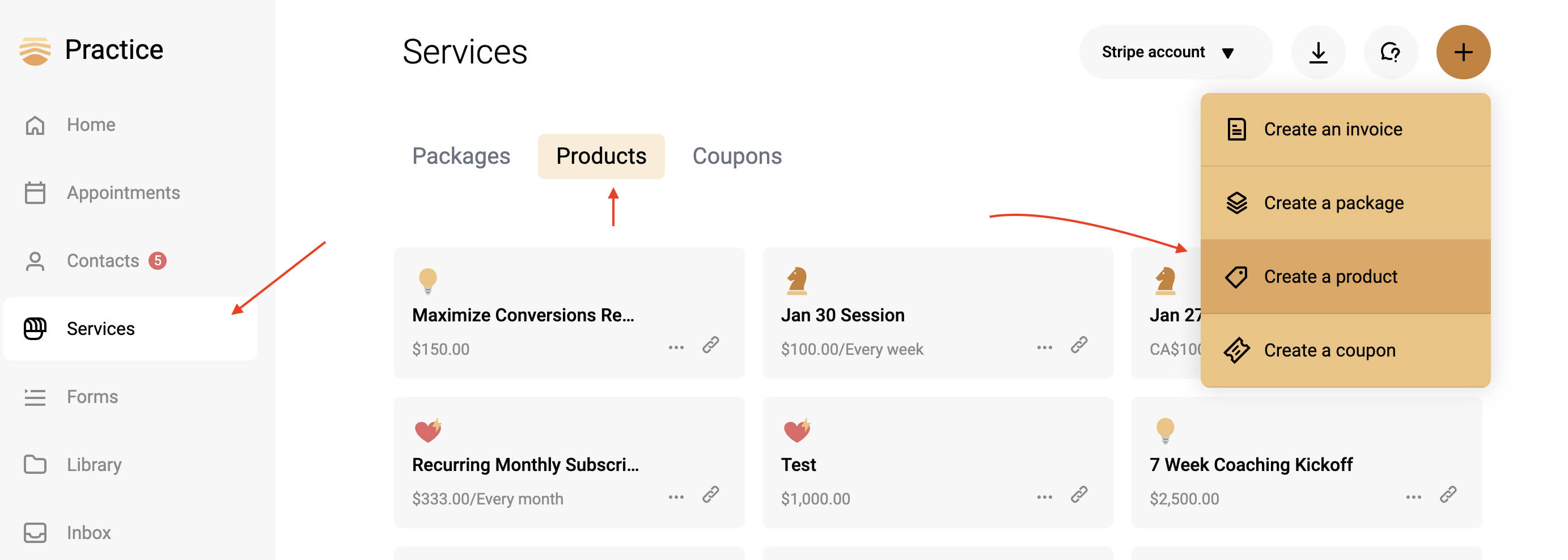Copy link for Maximize Conversions product

(710, 345)
